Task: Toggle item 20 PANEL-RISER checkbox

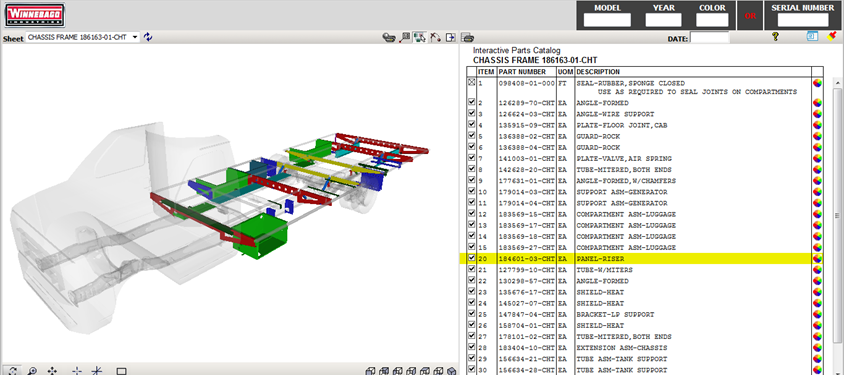Action: click(x=472, y=258)
